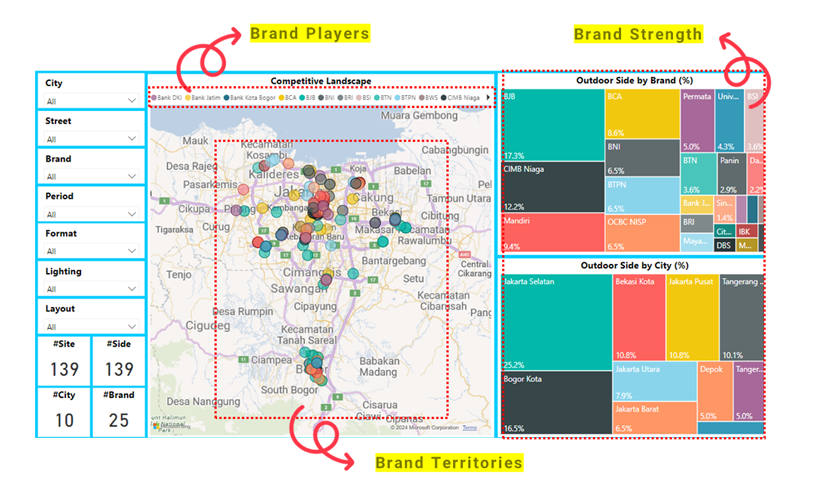This screenshot has width=825, height=500.
Task: Click the Bank Jatim legend dot
Action: pos(188,98)
